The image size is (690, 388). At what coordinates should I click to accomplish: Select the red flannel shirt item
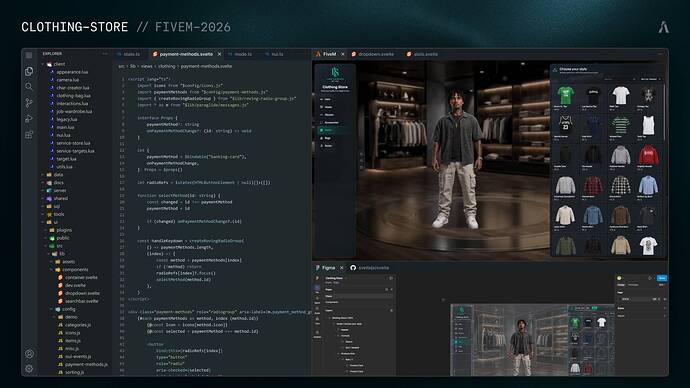tap(593, 186)
